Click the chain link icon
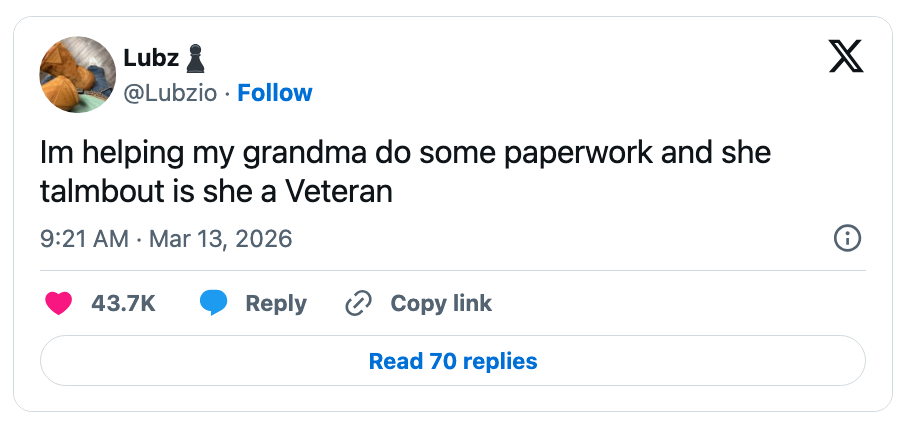Screen dimensions: 912x438 [358, 303]
